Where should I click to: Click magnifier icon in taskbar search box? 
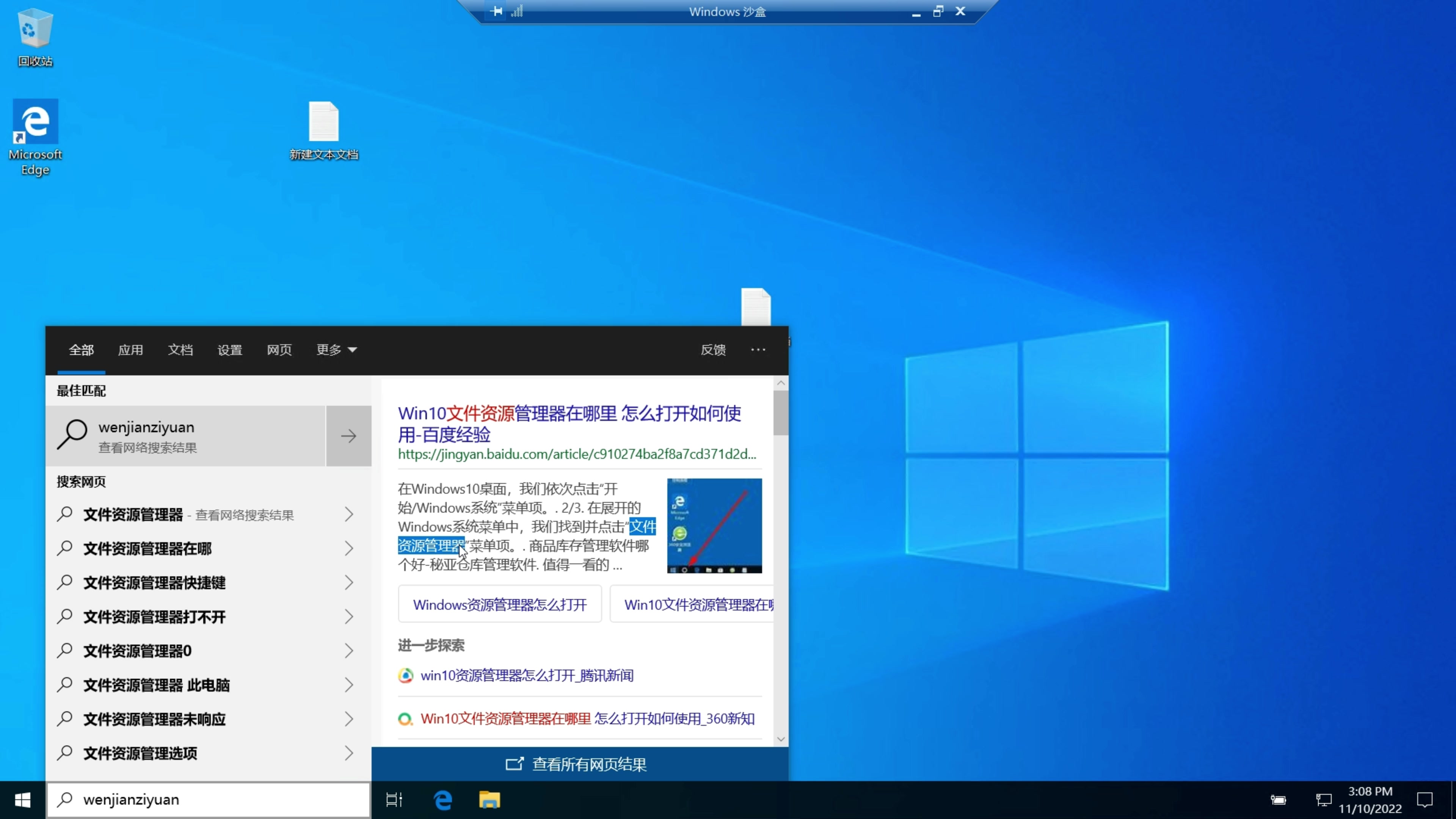65,799
